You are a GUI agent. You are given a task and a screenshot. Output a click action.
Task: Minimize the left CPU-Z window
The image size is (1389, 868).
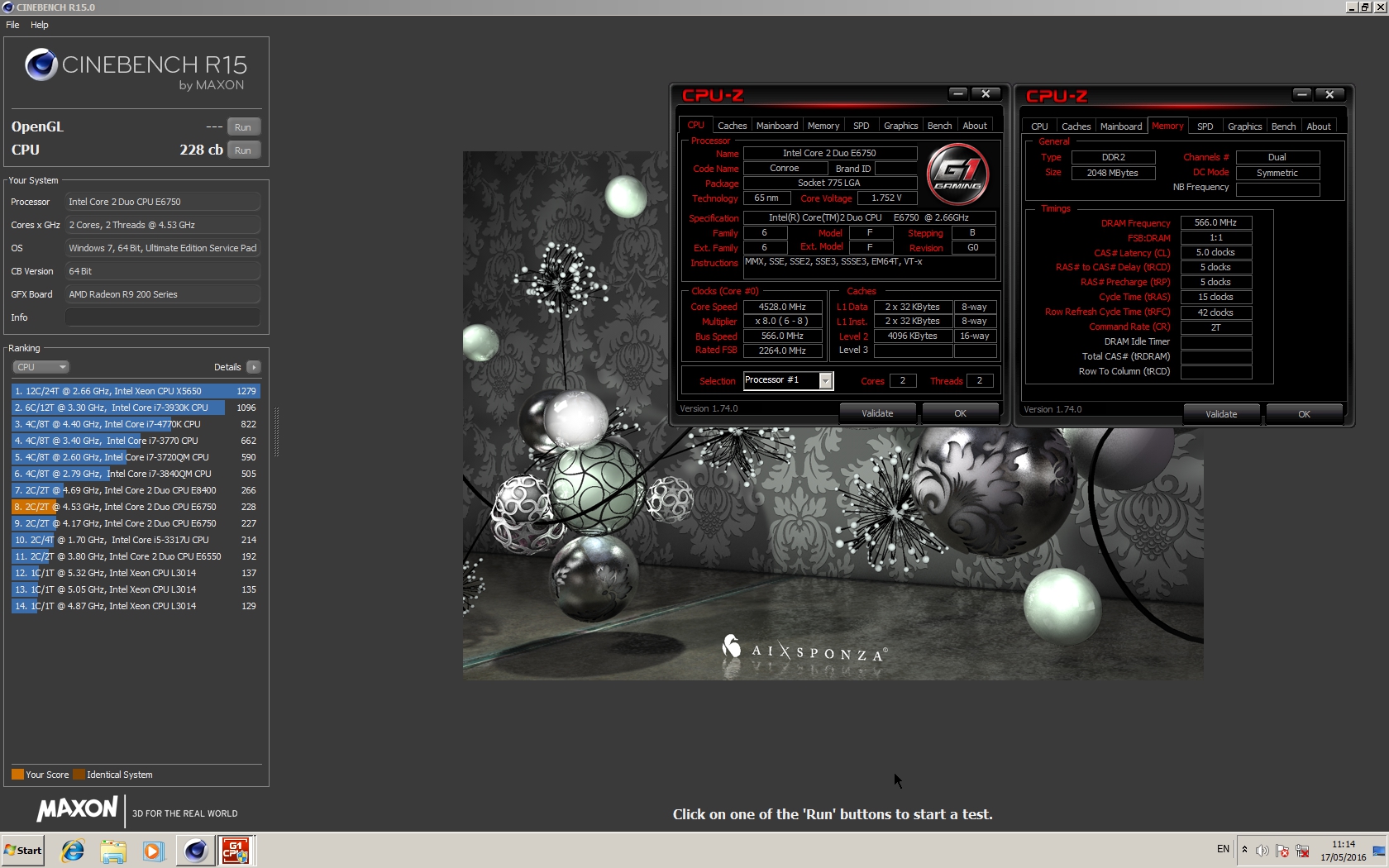[958, 93]
